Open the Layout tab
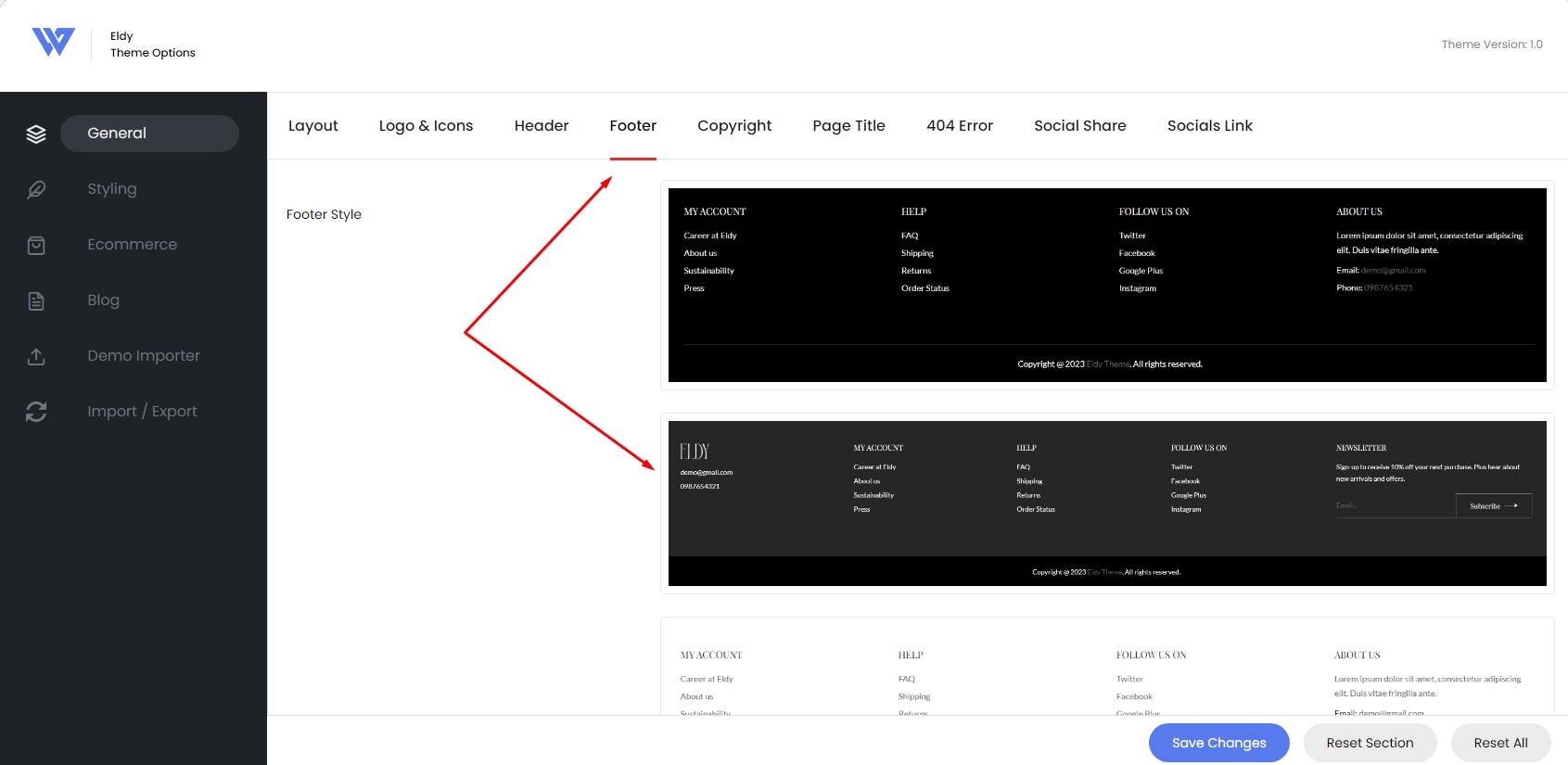The image size is (1568, 765). click(x=313, y=126)
